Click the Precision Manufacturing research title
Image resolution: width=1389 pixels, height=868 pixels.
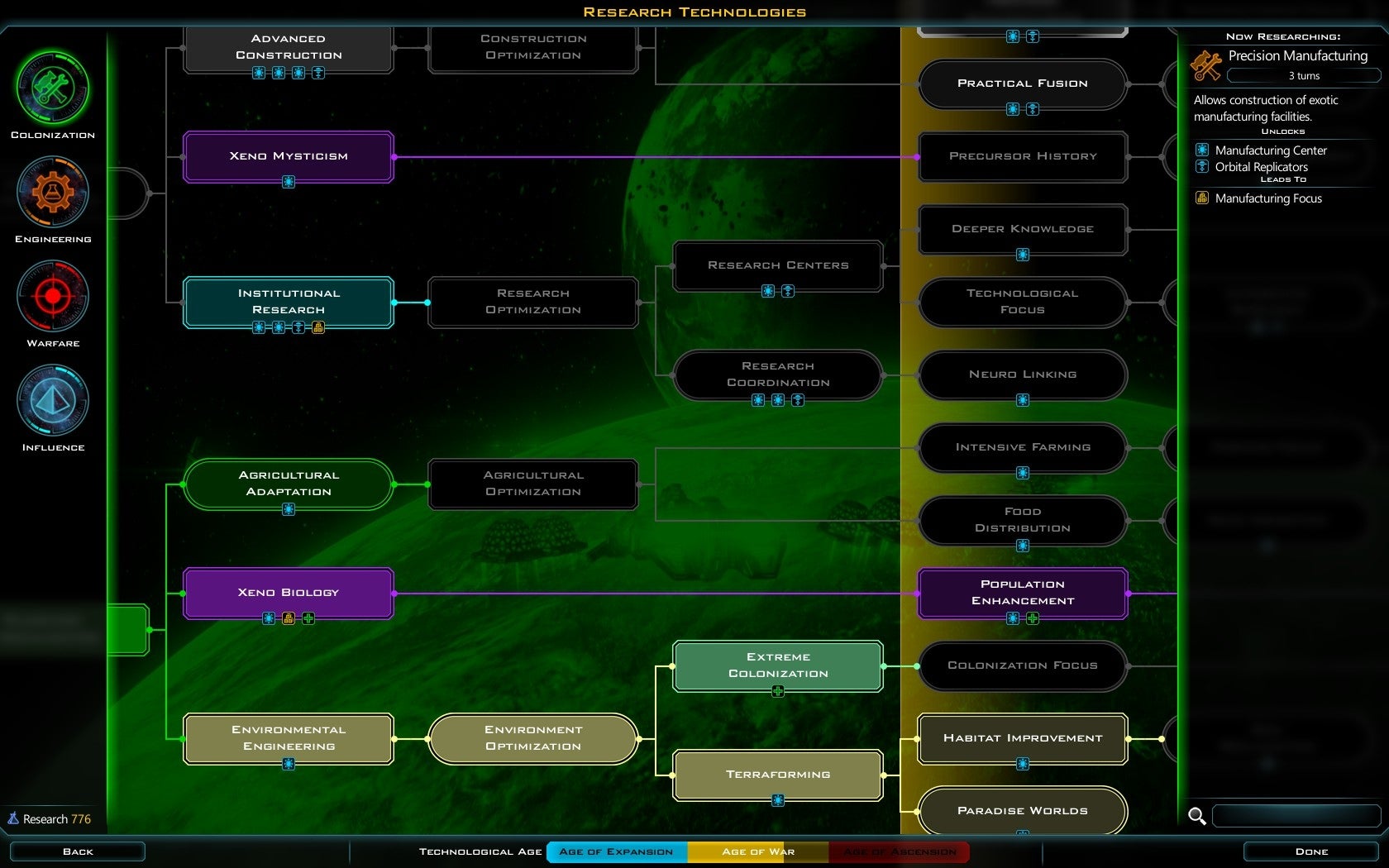1298,55
